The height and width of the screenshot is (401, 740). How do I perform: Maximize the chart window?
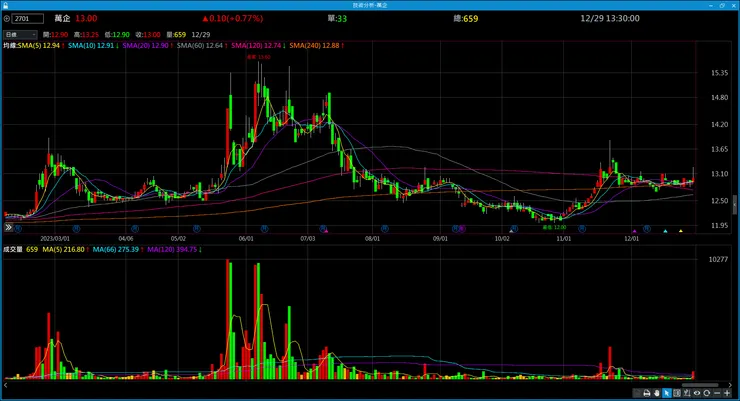click(x=722, y=5)
